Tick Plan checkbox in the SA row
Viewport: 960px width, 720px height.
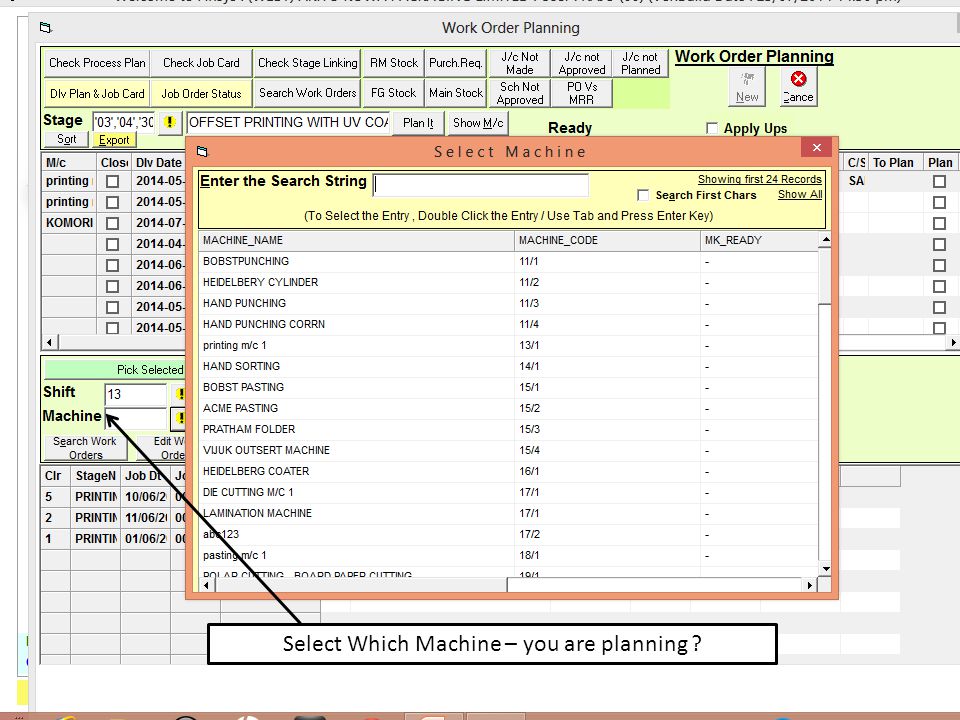(x=939, y=181)
